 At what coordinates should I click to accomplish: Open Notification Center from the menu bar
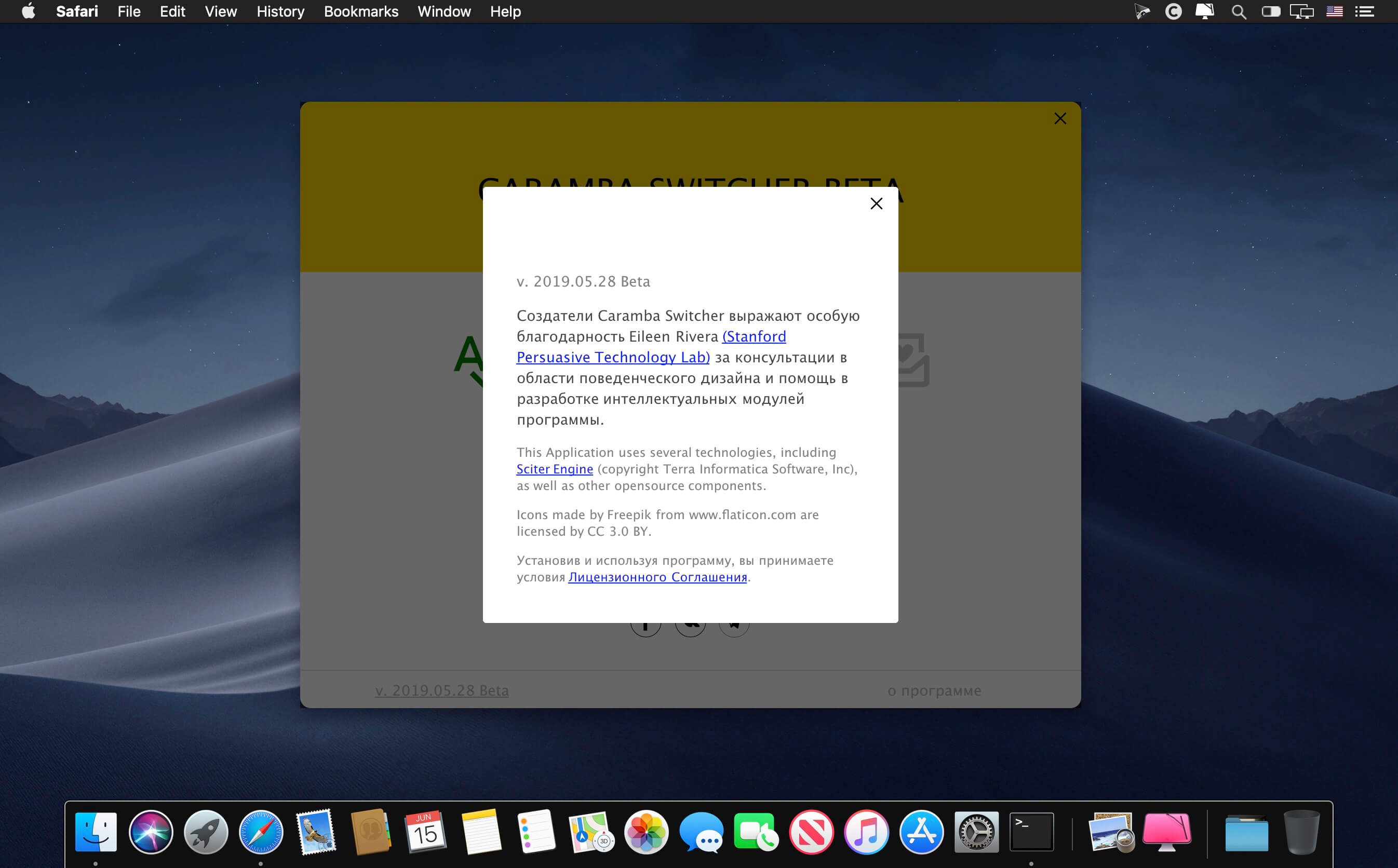1365,11
